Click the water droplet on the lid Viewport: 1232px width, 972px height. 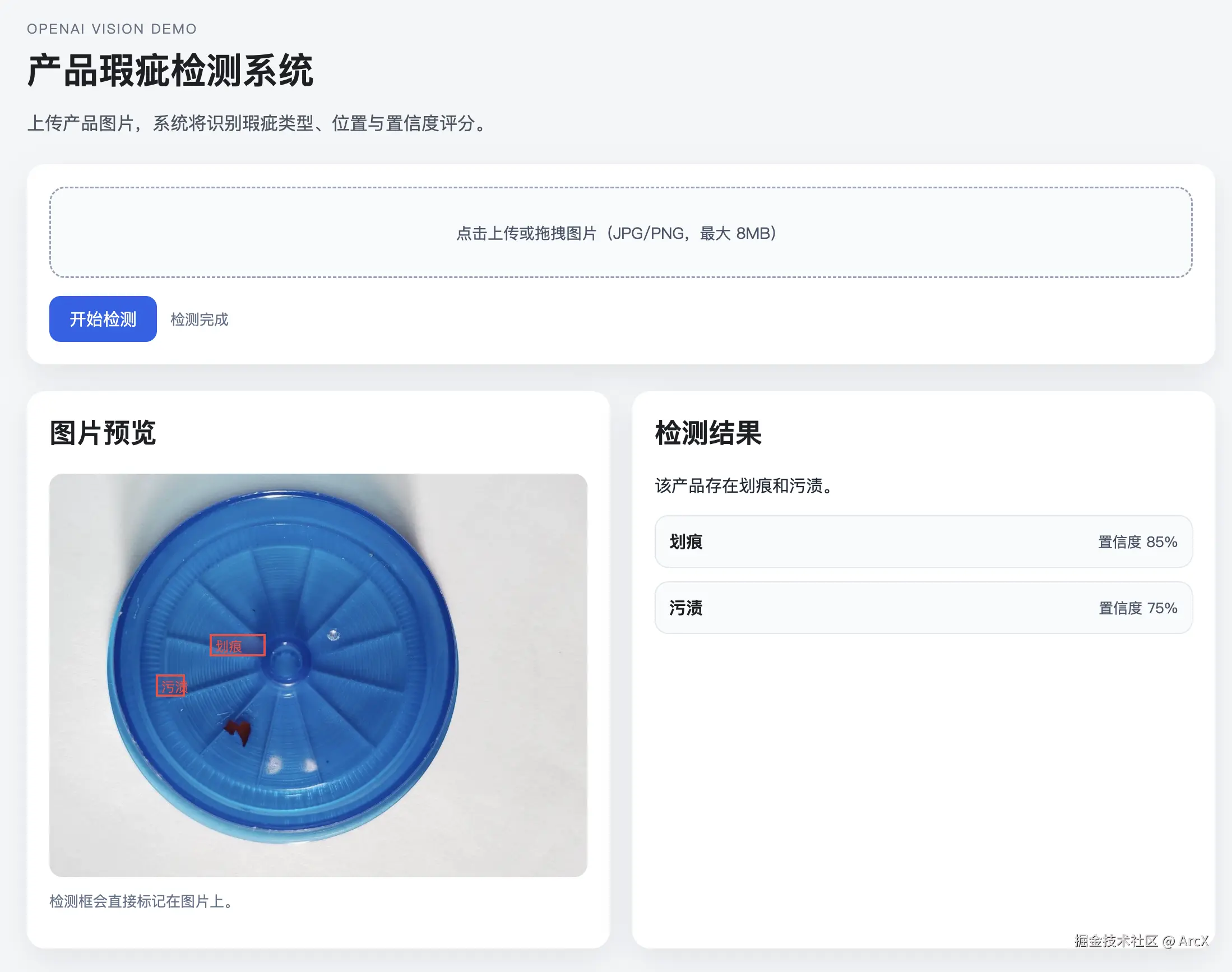click(334, 634)
